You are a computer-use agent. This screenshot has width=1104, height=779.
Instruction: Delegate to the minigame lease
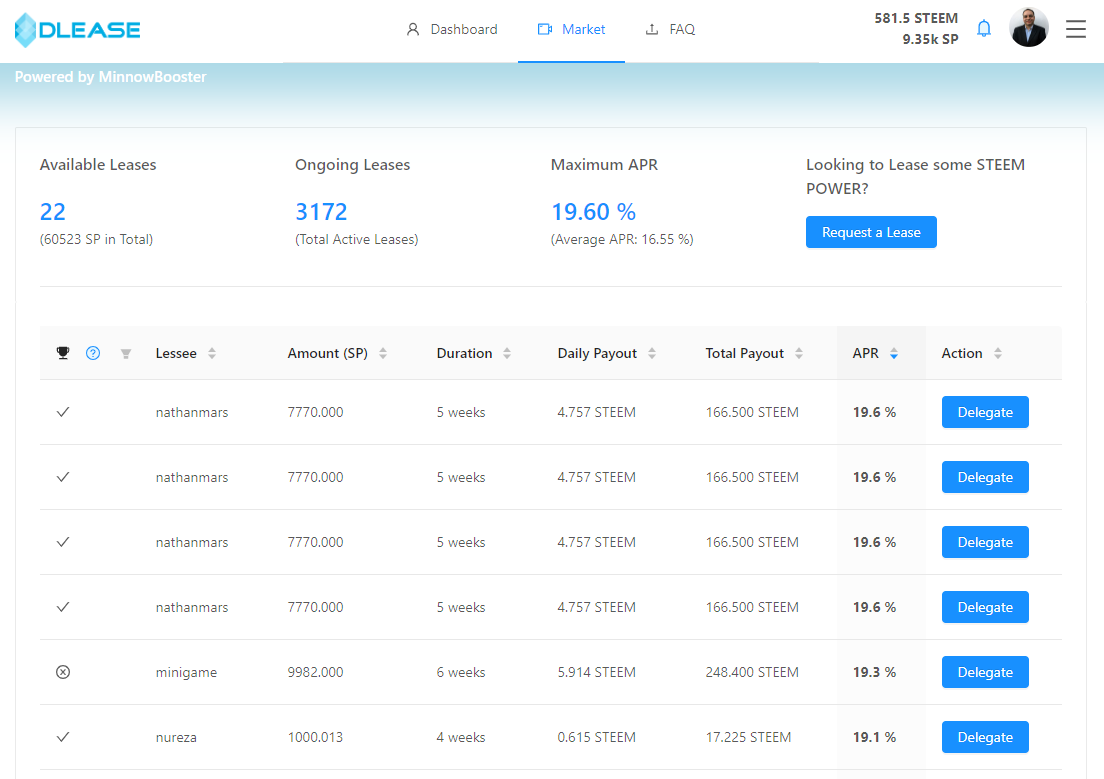[985, 672]
